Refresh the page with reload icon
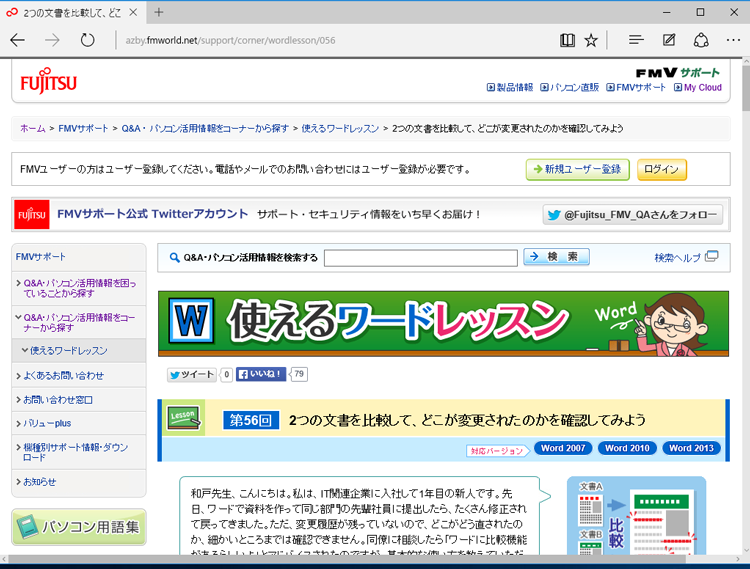Viewport: 750px width, 569px height. click(x=88, y=40)
